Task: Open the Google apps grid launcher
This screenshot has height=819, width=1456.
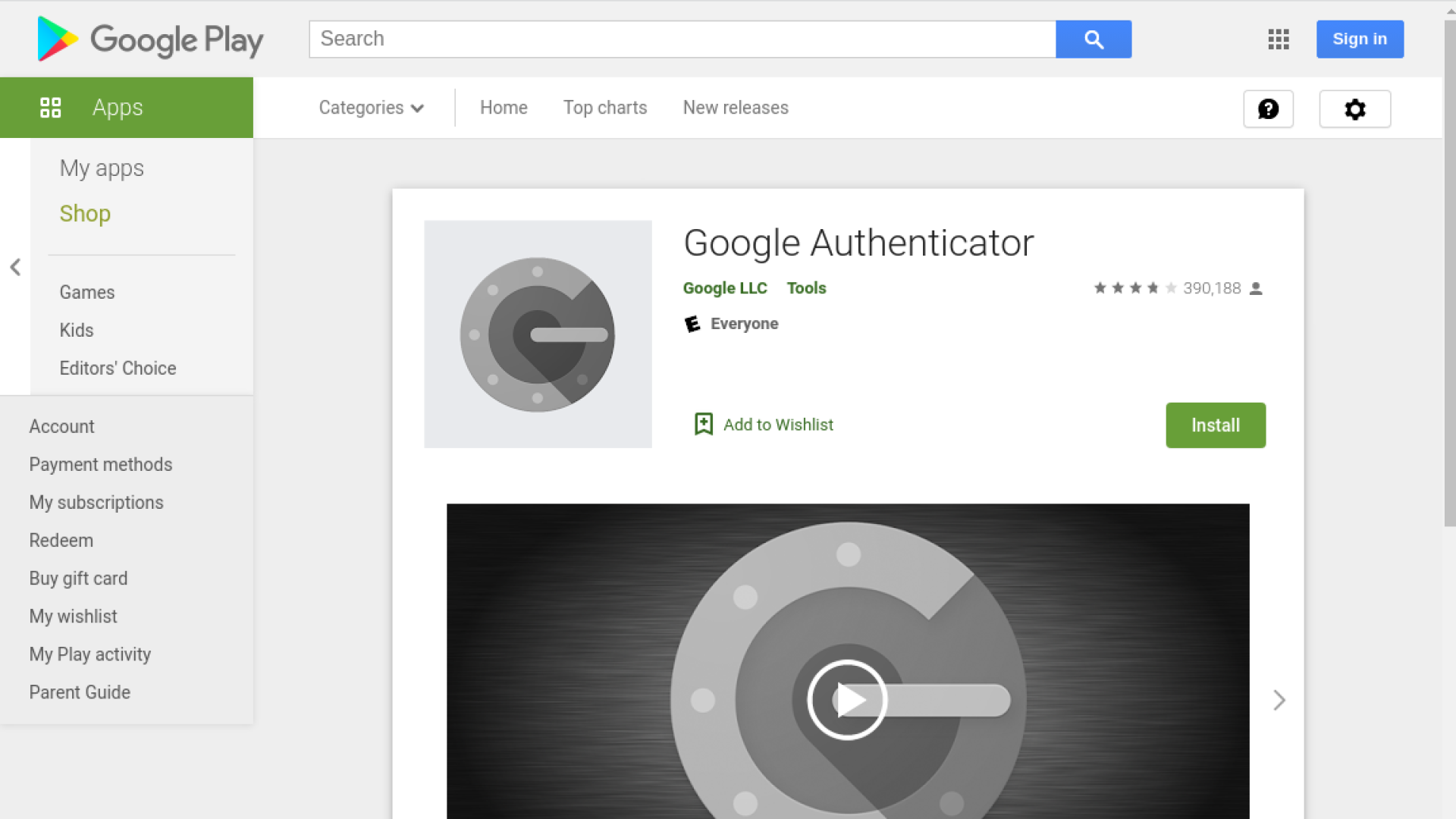Action: (x=1278, y=39)
